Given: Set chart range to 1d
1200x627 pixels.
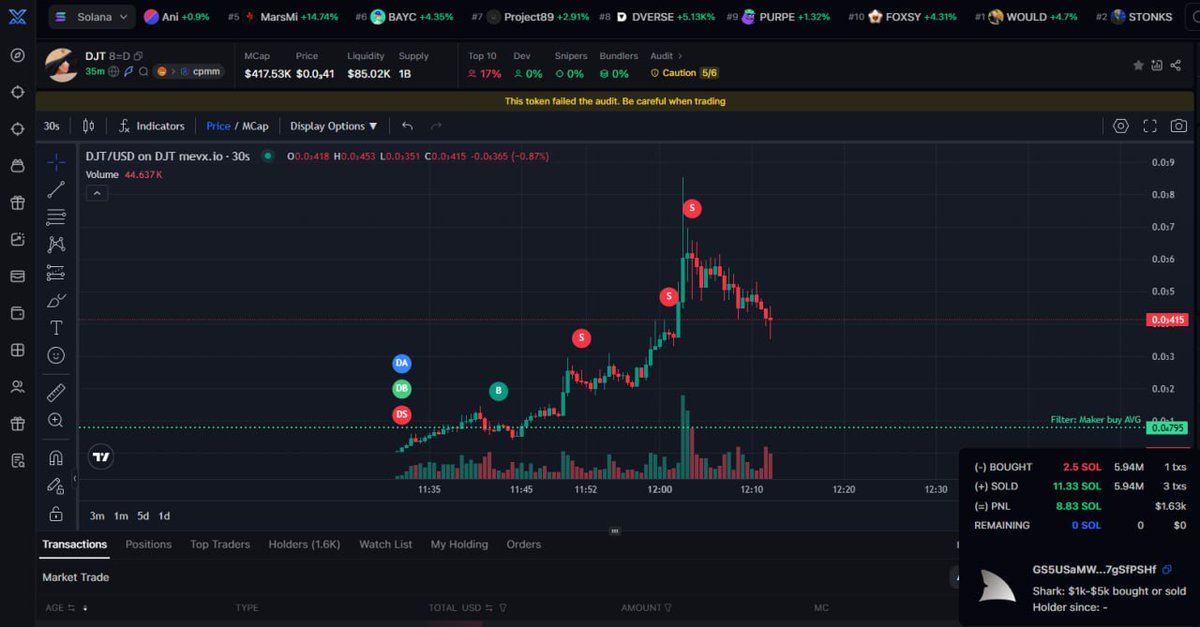Looking at the screenshot, I should click(x=164, y=516).
